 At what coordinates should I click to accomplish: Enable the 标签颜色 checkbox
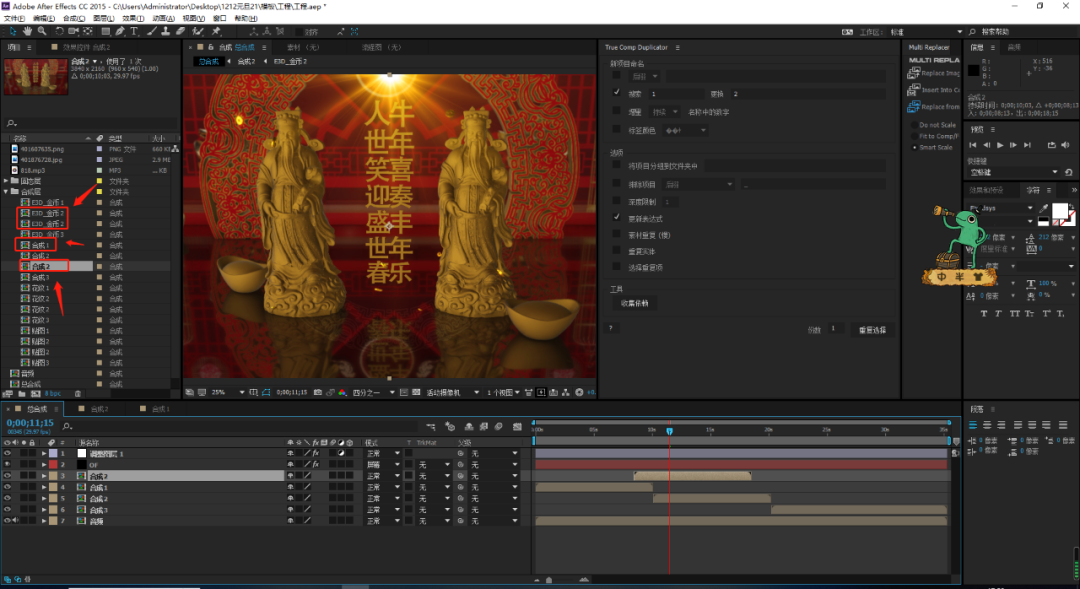616,130
